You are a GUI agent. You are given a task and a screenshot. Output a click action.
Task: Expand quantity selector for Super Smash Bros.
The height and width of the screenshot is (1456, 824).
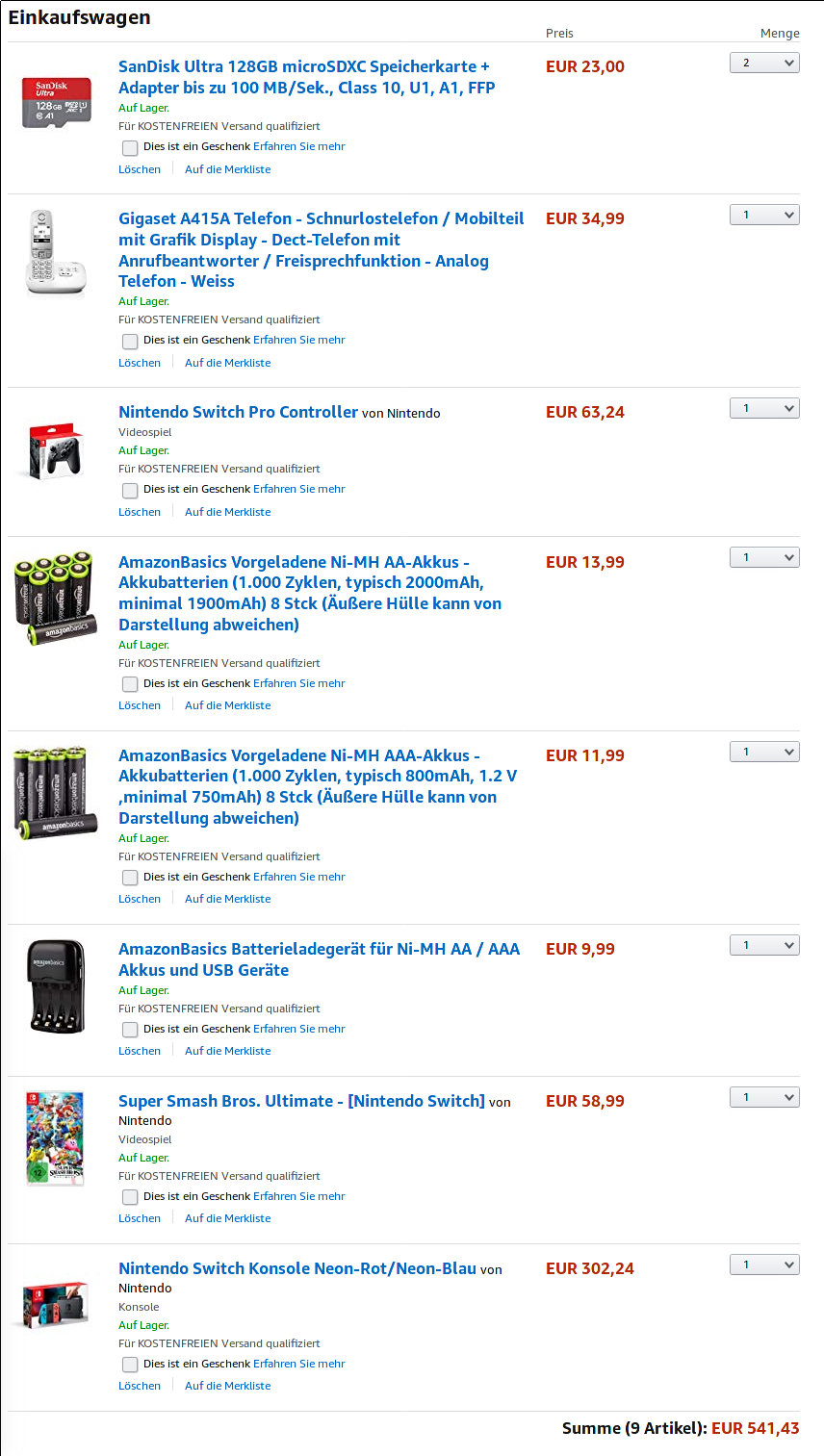coord(764,1097)
